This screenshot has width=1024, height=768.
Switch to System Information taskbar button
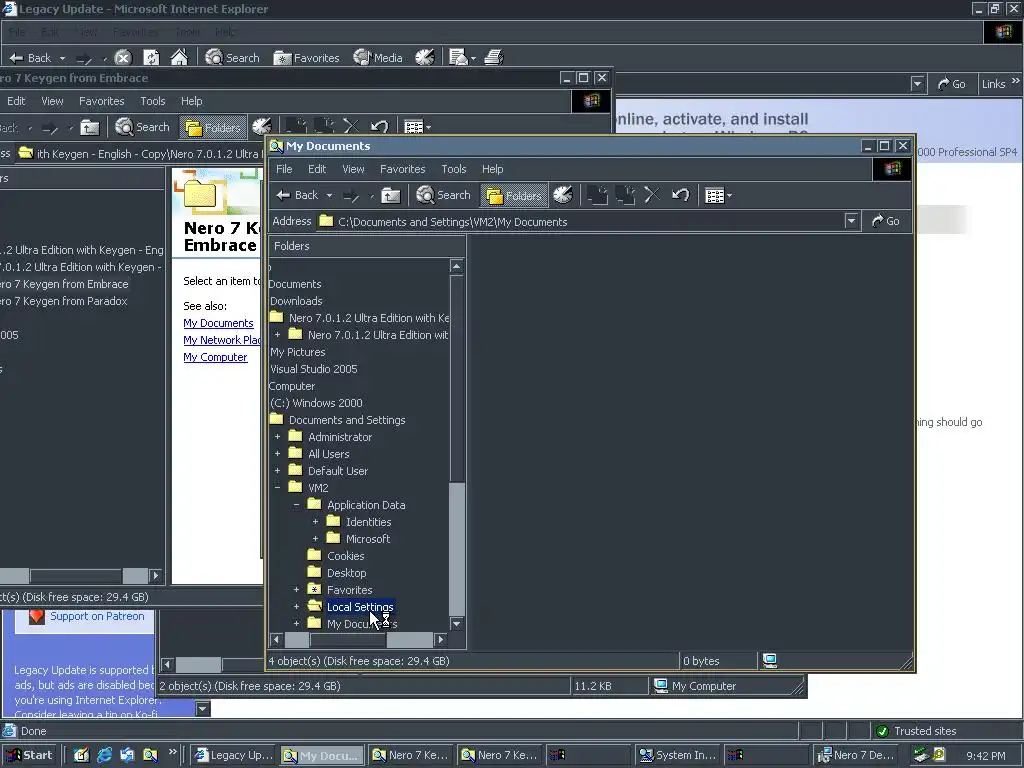(x=677, y=755)
